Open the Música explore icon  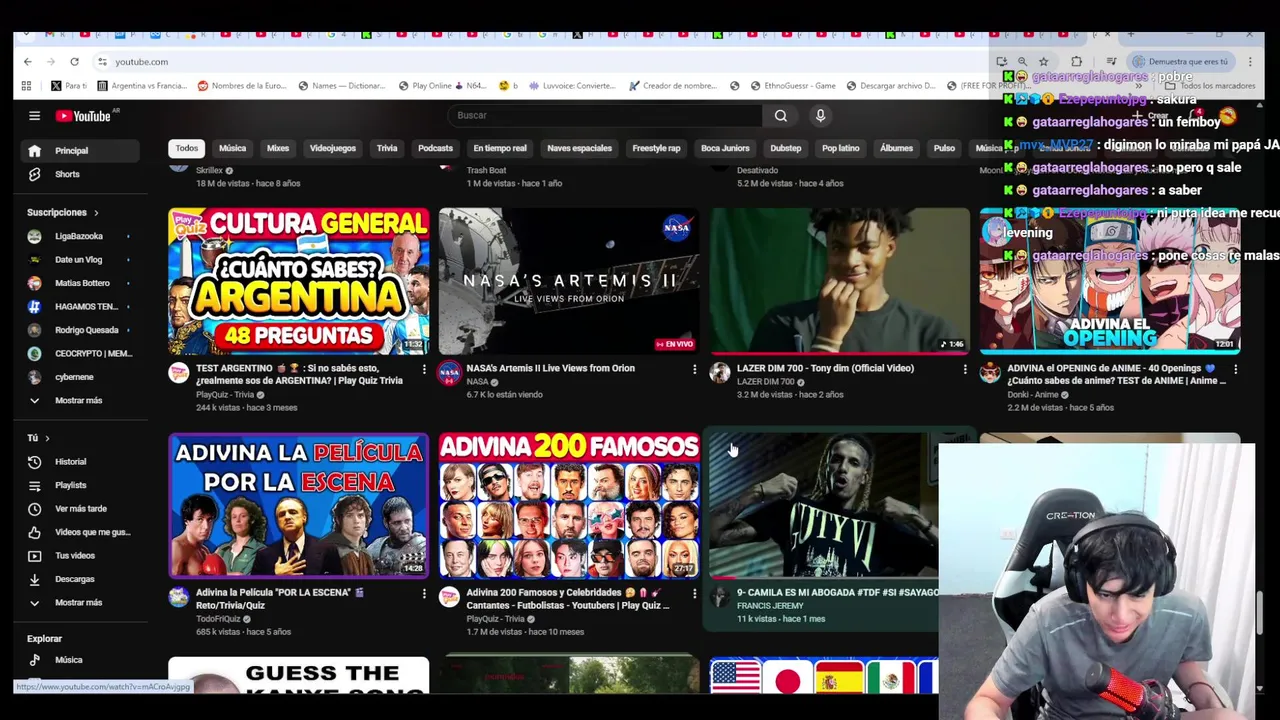click(34, 660)
